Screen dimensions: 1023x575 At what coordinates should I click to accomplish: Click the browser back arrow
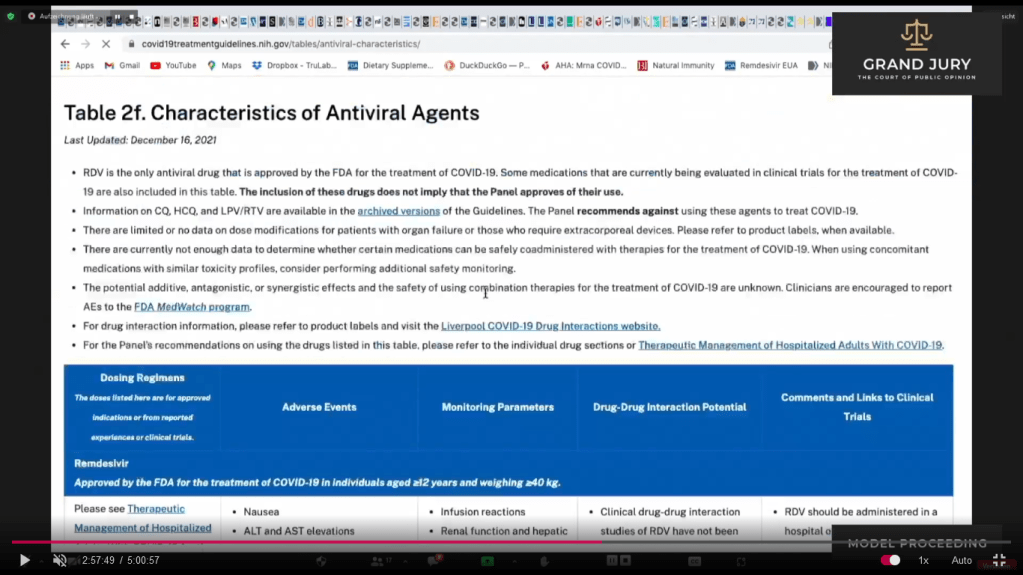point(65,44)
